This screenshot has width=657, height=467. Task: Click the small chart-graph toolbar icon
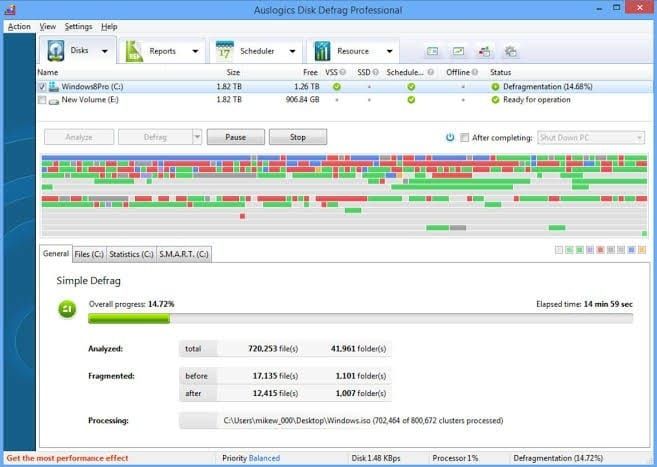(x=458, y=52)
